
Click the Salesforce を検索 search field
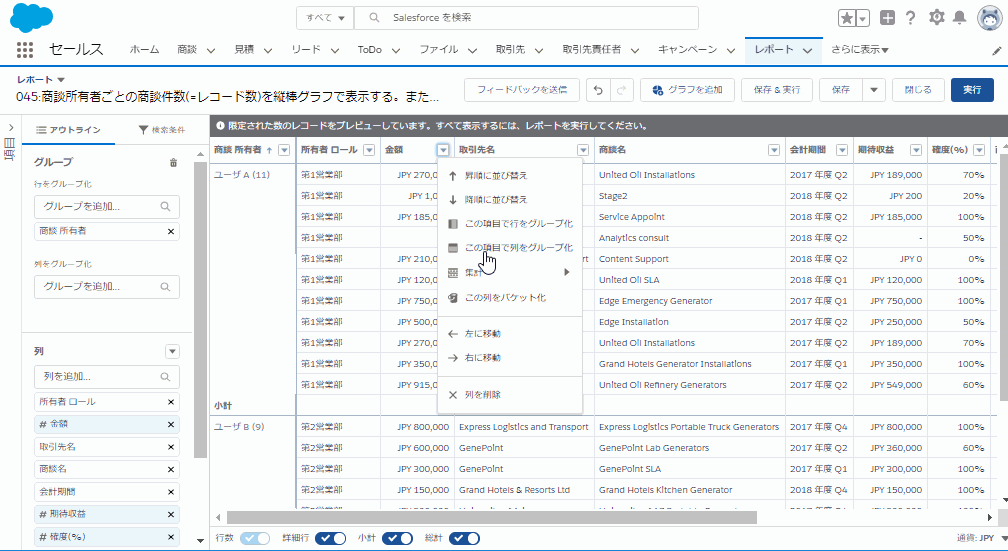point(526,18)
